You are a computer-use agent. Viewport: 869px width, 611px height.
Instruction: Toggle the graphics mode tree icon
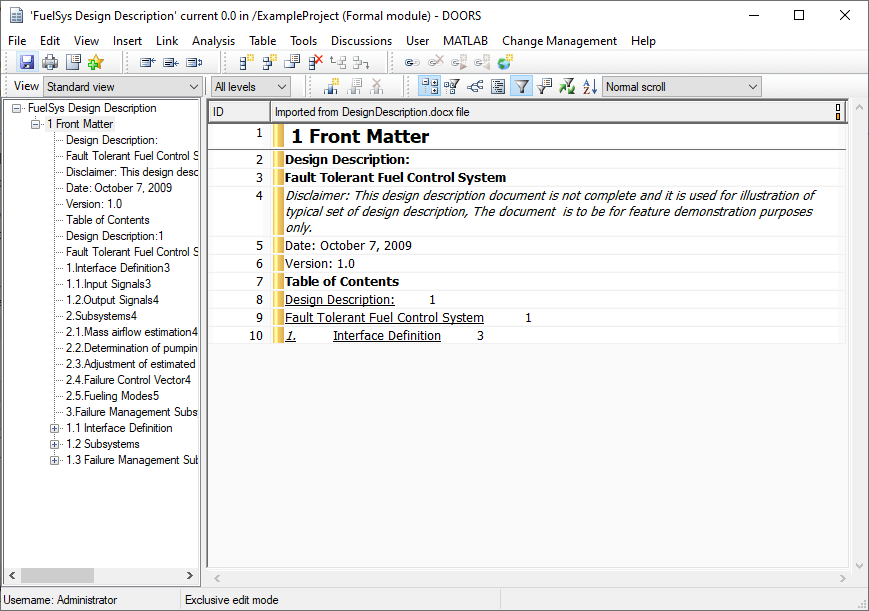(x=475, y=87)
